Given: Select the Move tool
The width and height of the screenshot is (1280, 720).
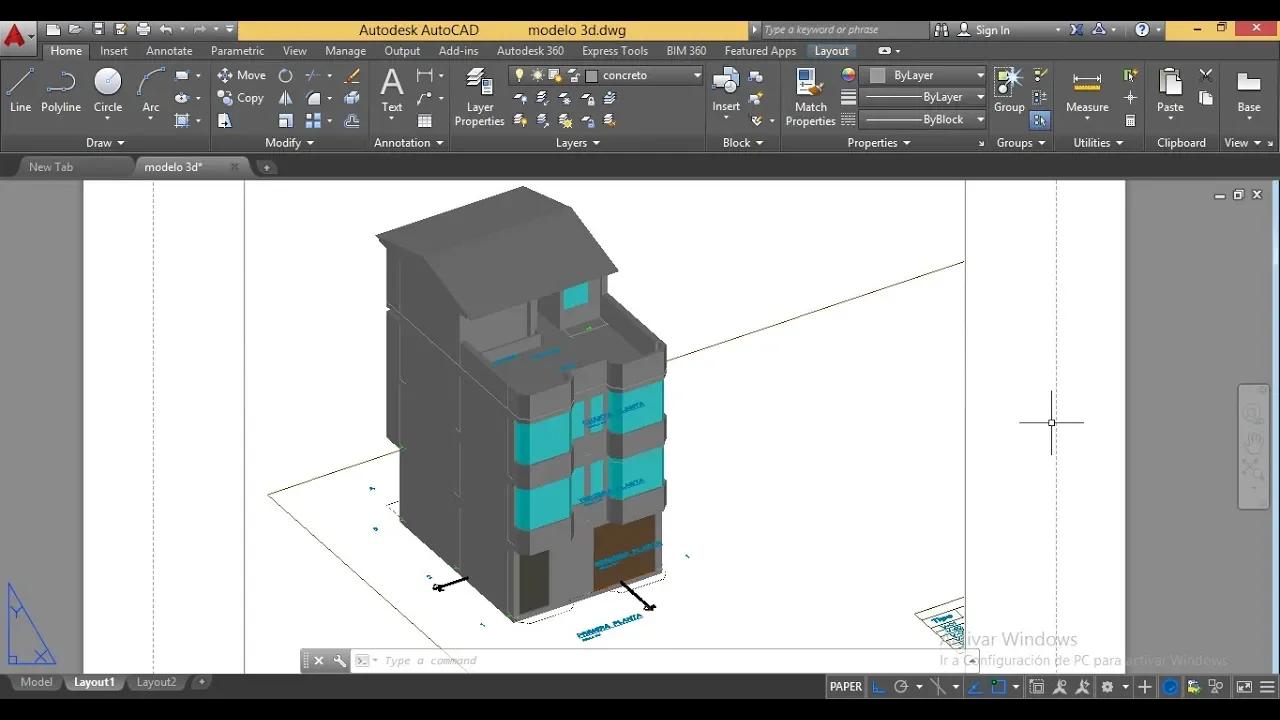Looking at the screenshot, I should click(x=241, y=74).
